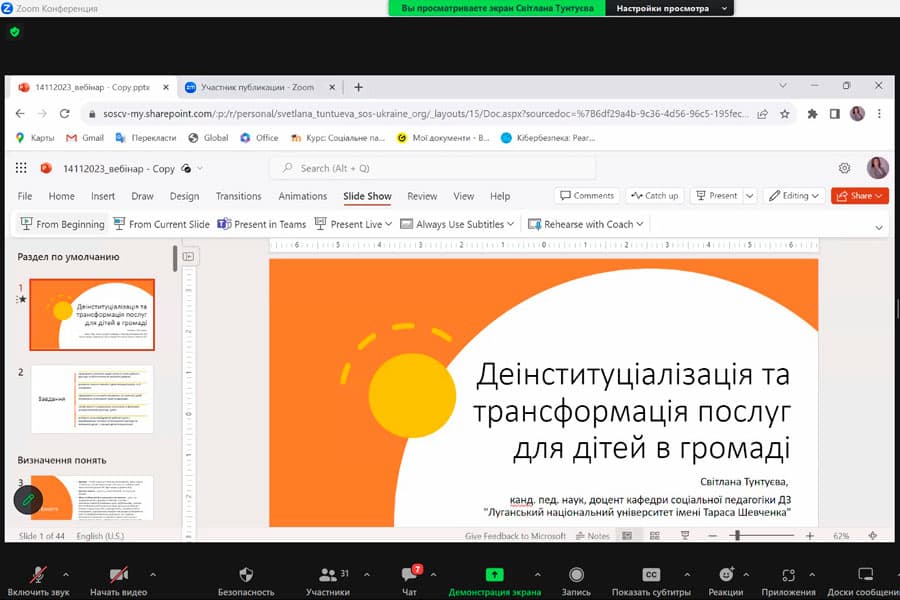Switch to the Review ribbon tab
The height and width of the screenshot is (600, 900).
(x=422, y=196)
